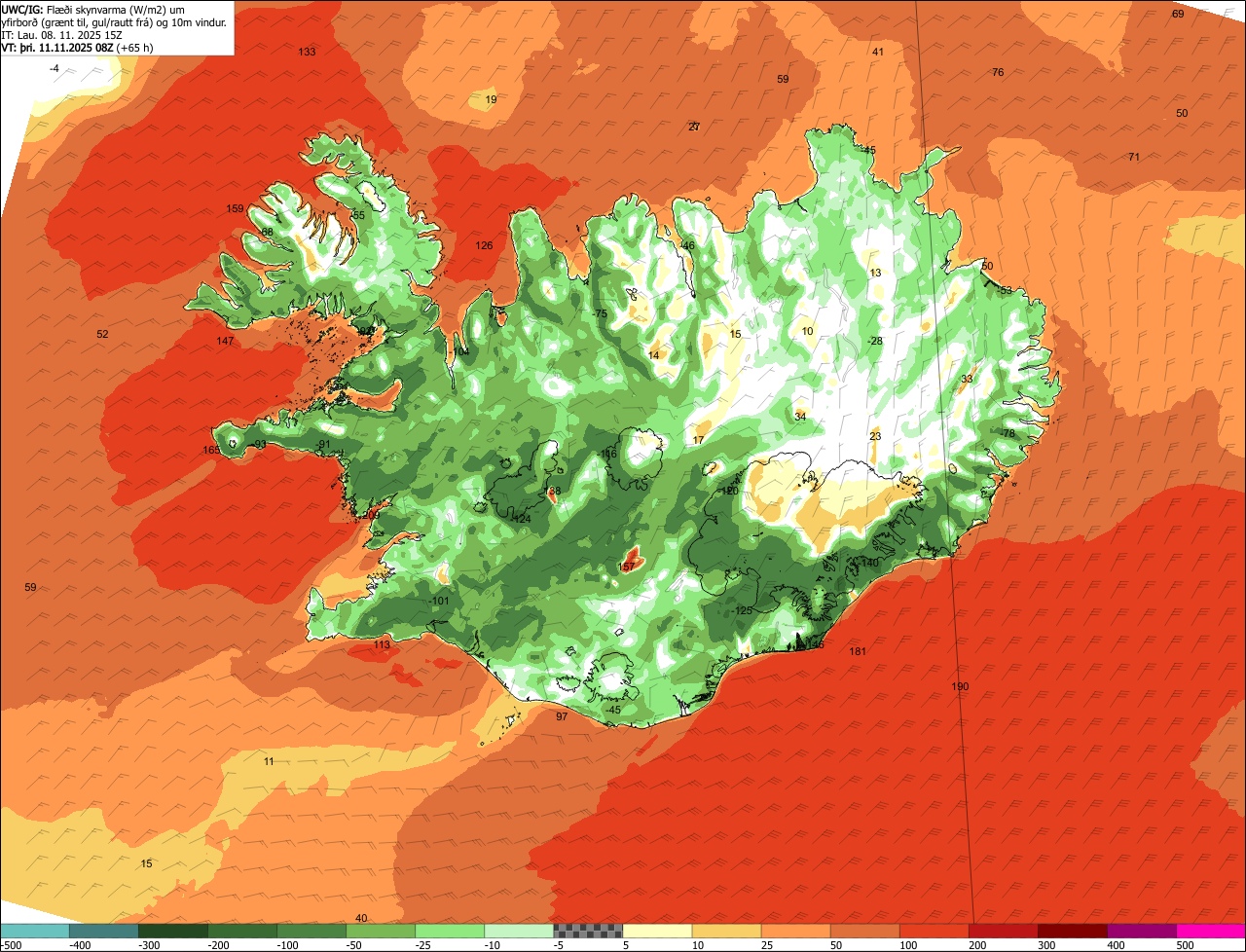Click the title line 'UWC/IG: Flæði skynvarma (W/m2) um'
1246x952 pixels.
point(94,9)
